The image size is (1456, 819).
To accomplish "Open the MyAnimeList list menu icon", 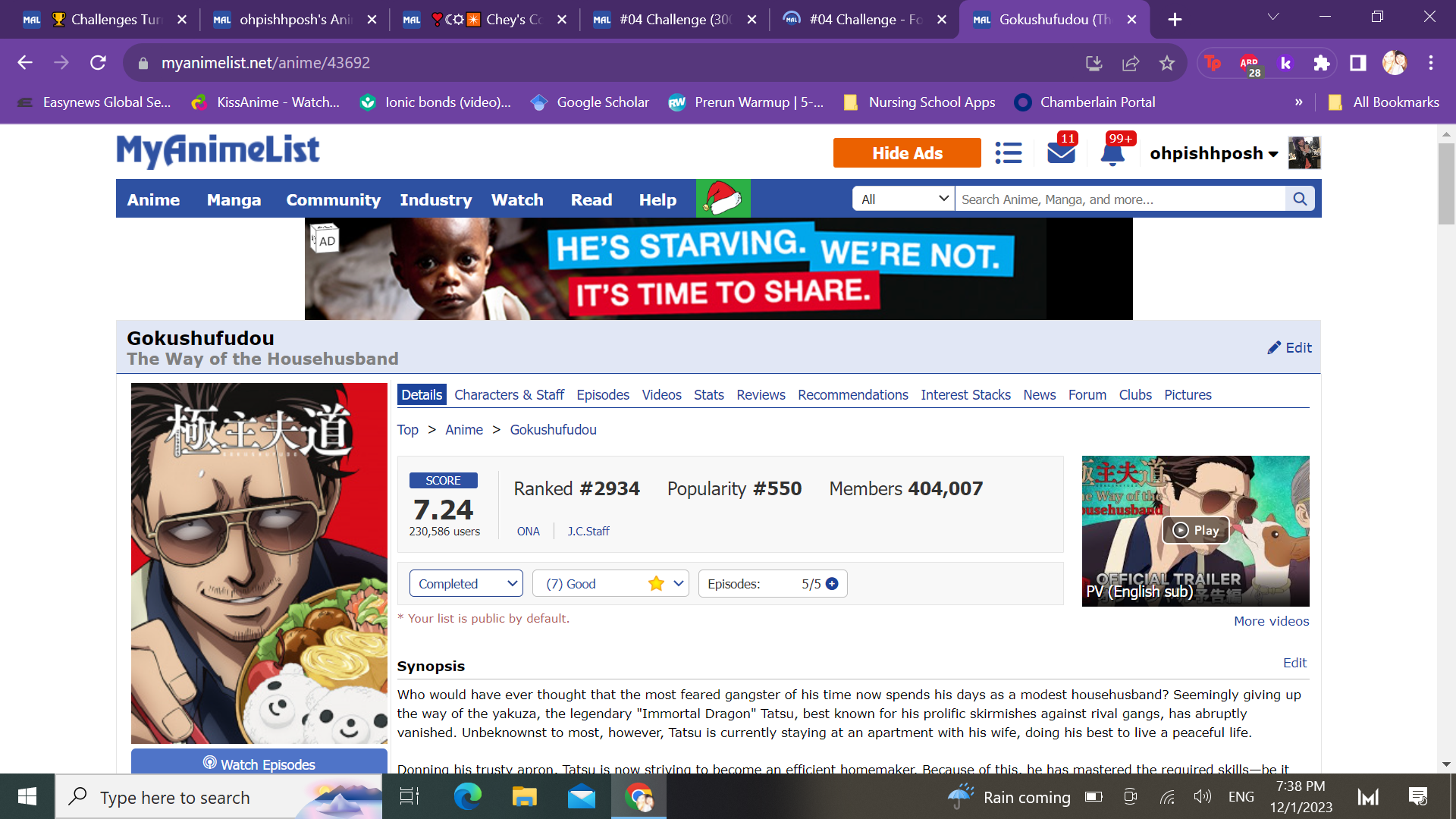I will pos(1009,153).
